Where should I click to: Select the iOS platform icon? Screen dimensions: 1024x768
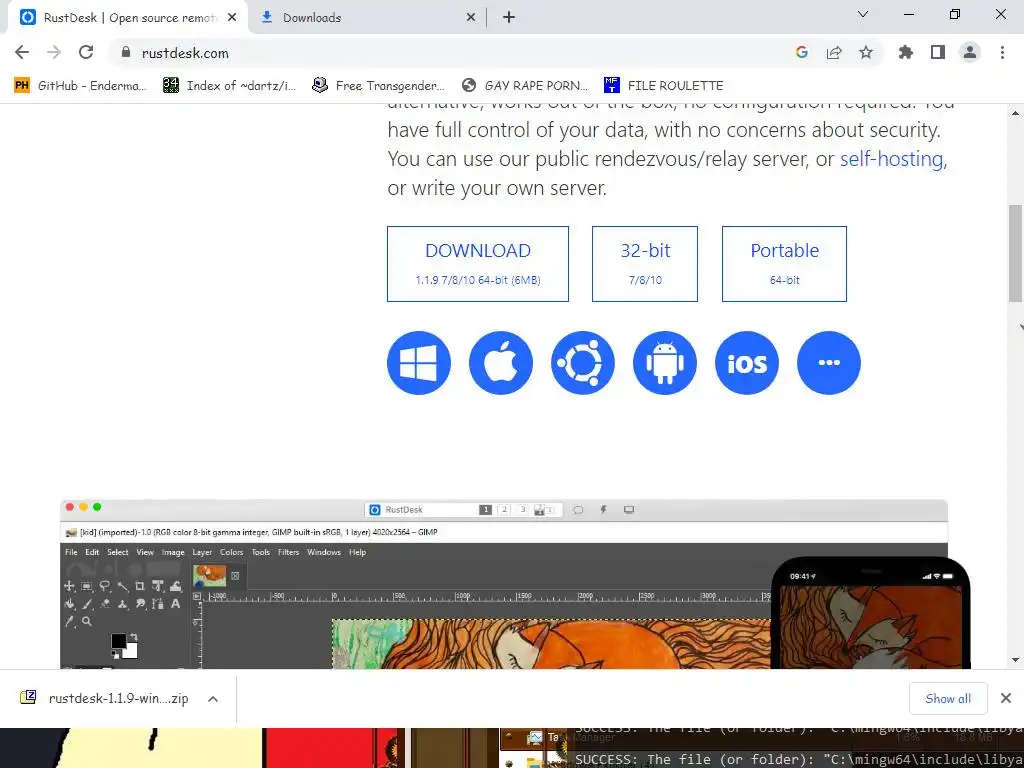746,362
